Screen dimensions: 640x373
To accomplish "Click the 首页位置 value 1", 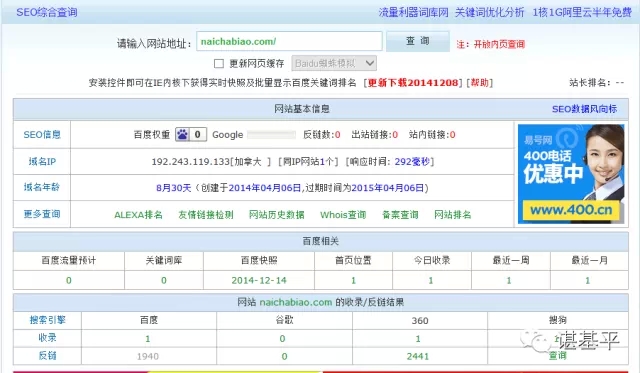I will (353, 280).
